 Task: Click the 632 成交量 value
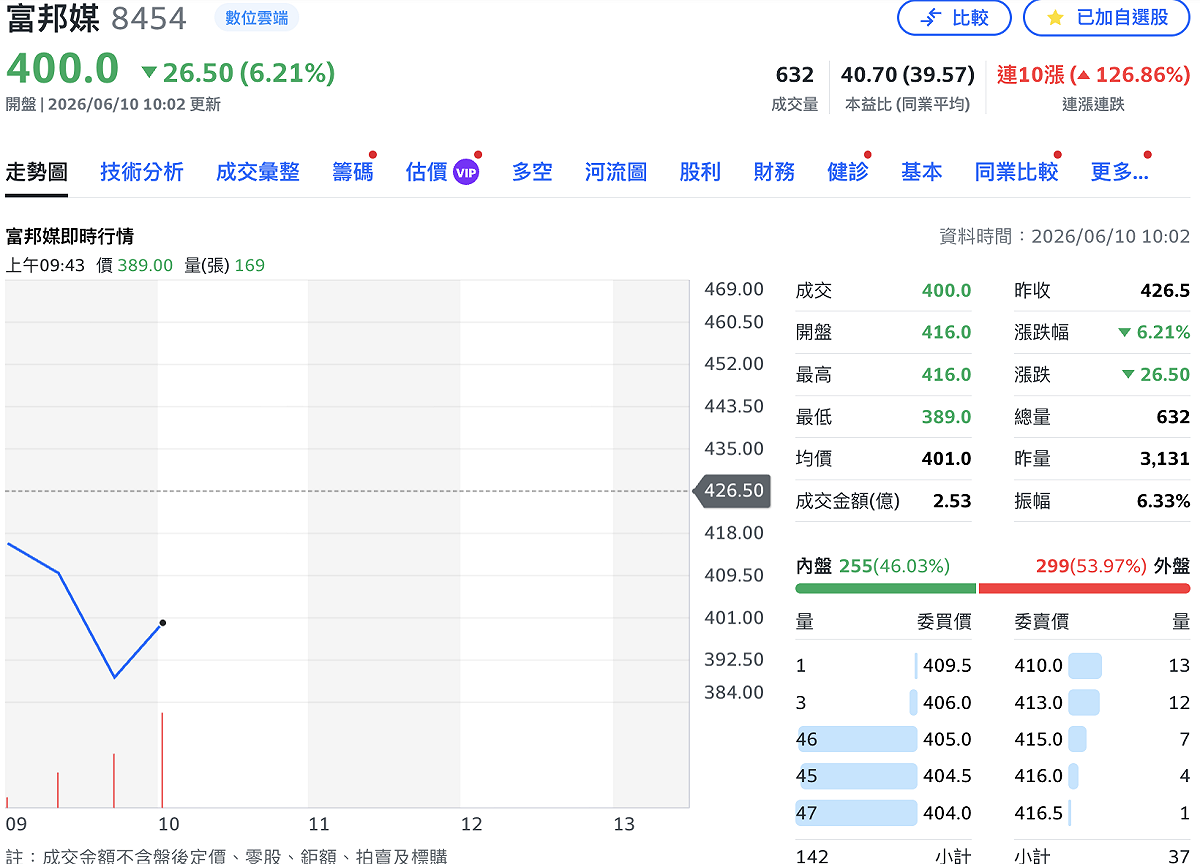point(795,75)
